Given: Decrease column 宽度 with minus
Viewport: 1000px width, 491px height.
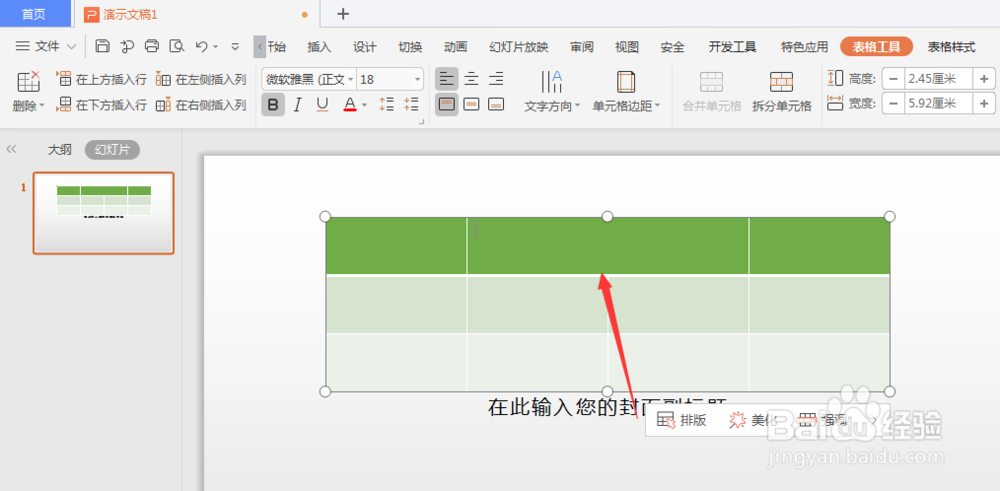Looking at the screenshot, I should click(x=893, y=103).
